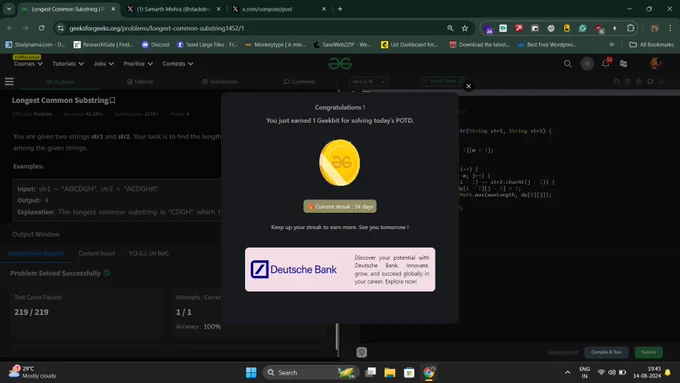Select the Problem tab

[60, 82]
